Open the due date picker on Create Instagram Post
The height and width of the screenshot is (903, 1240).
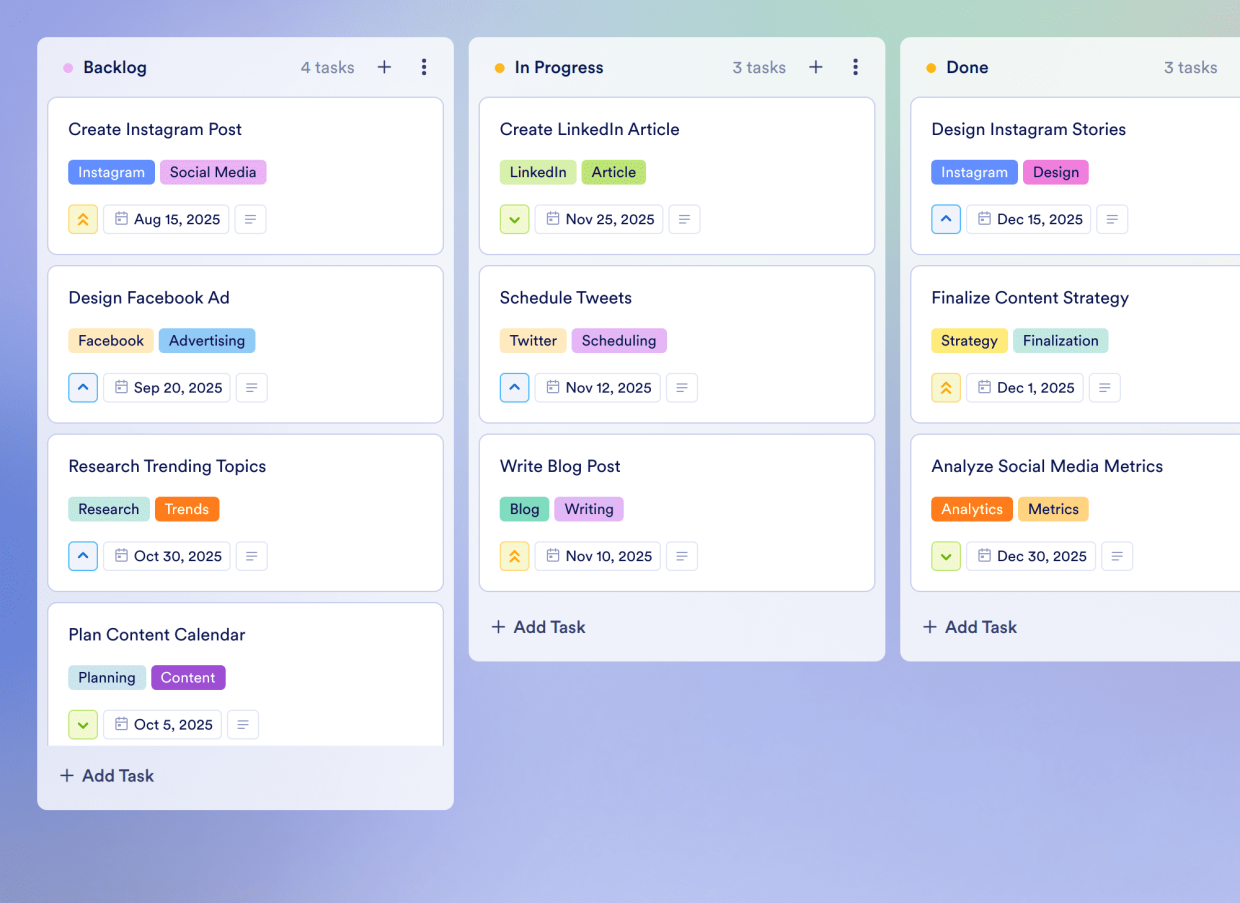(166, 219)
